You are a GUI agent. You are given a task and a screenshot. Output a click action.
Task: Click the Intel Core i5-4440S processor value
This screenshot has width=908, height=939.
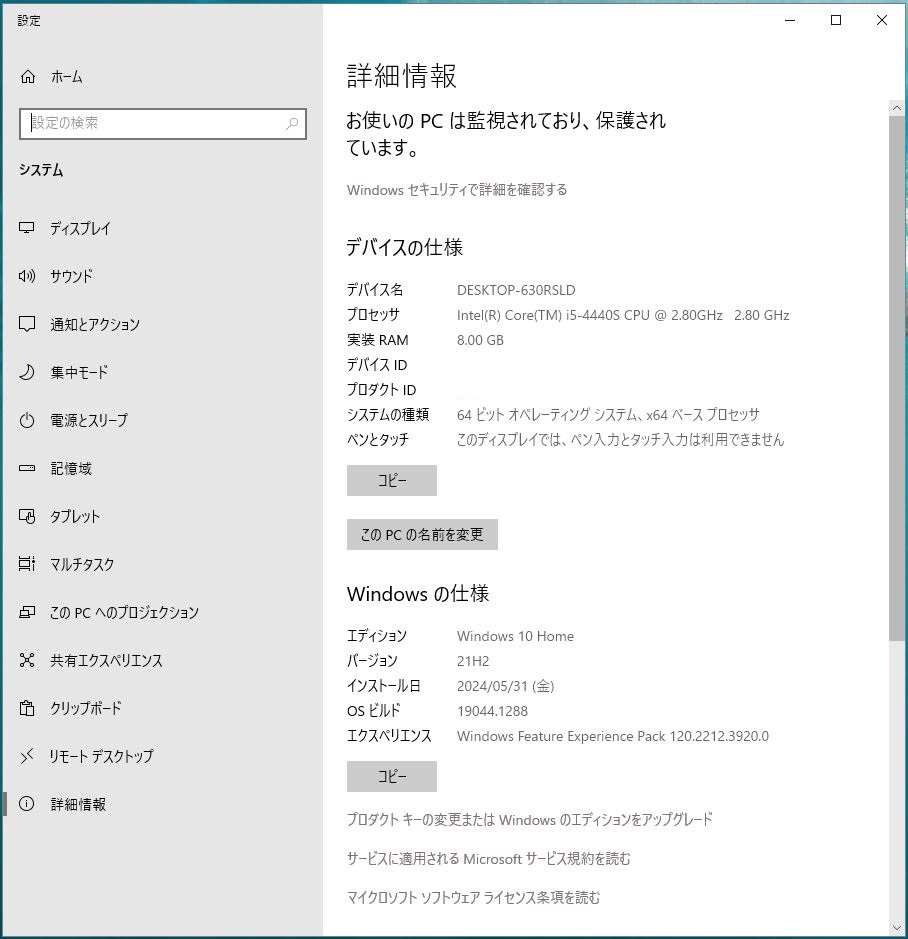(x=623, y=315)
